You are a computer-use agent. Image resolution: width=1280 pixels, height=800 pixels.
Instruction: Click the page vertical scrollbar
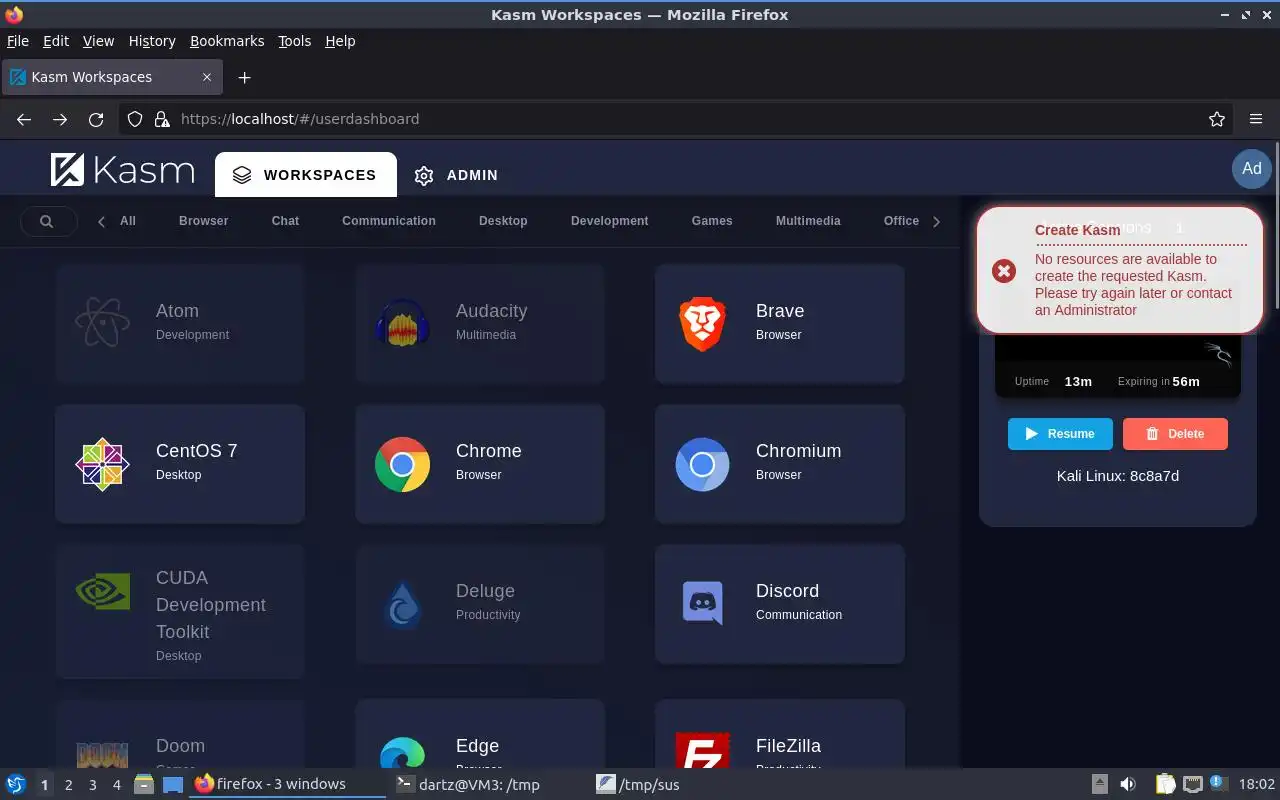[1275, 224]
